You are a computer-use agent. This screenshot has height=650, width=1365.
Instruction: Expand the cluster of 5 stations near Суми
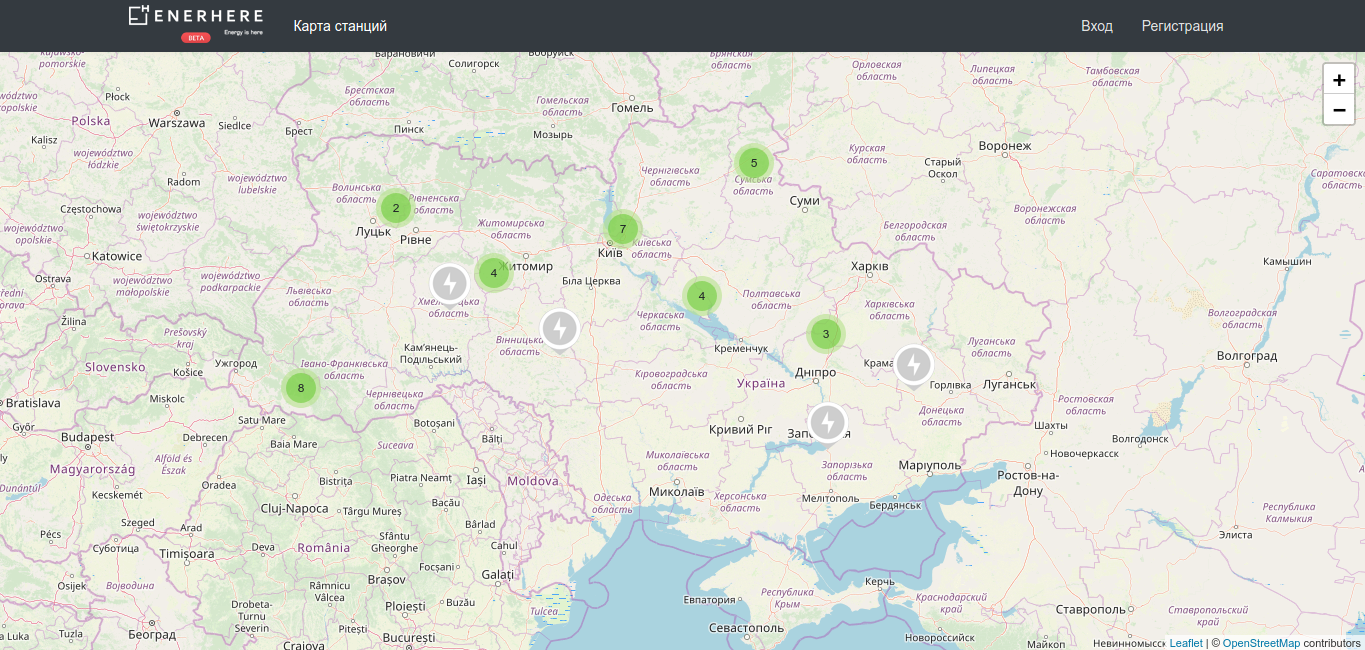(754, 163)
